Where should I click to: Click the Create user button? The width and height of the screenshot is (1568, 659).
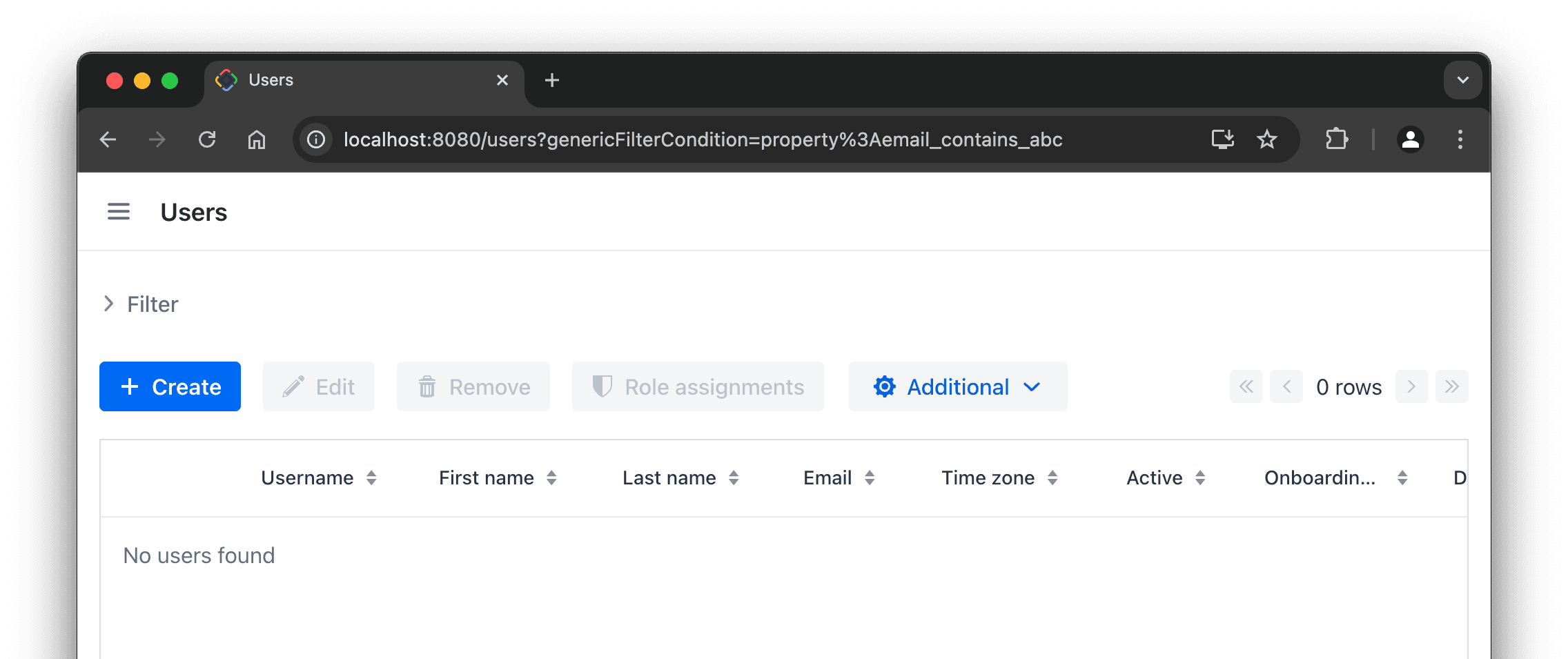point(170,387)
